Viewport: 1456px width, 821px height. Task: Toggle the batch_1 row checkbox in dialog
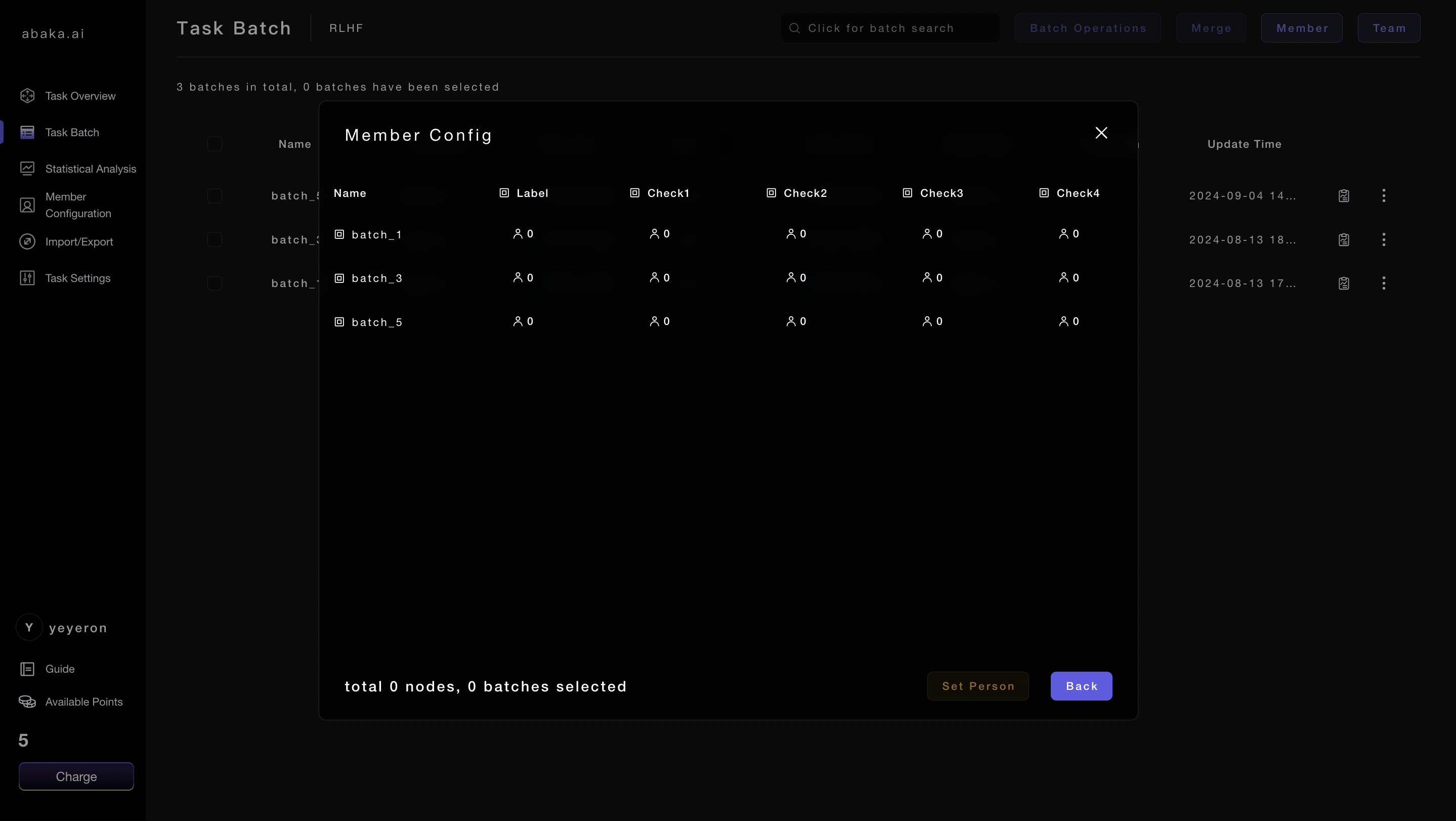tap(339, 234)
